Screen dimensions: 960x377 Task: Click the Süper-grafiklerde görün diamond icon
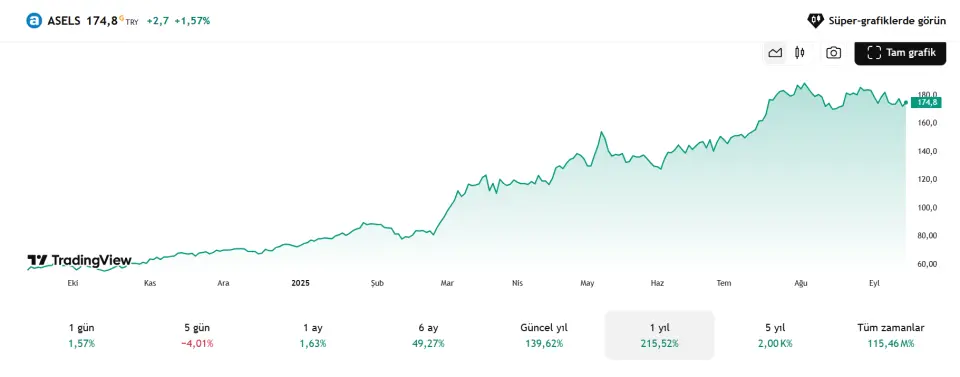click(x=816, y=21)
